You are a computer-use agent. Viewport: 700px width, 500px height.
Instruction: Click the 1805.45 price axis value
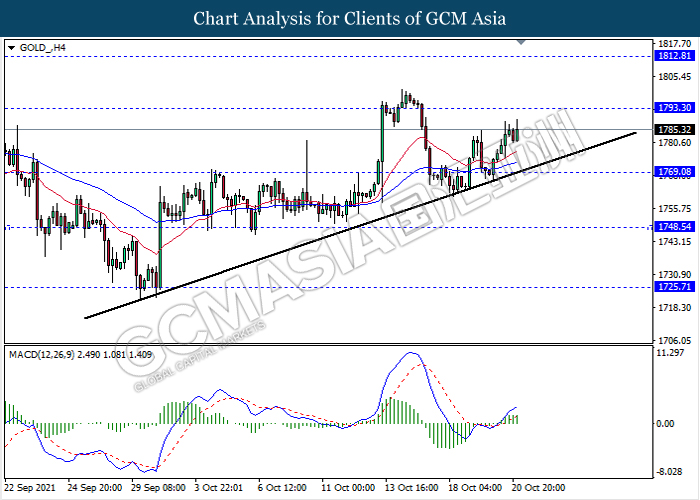(675, 77)
